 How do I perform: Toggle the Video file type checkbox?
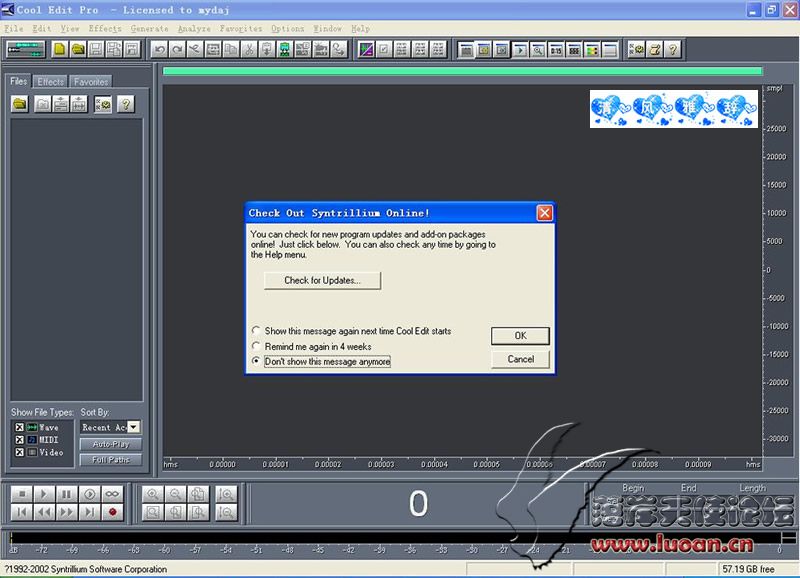tap(19, 452)
